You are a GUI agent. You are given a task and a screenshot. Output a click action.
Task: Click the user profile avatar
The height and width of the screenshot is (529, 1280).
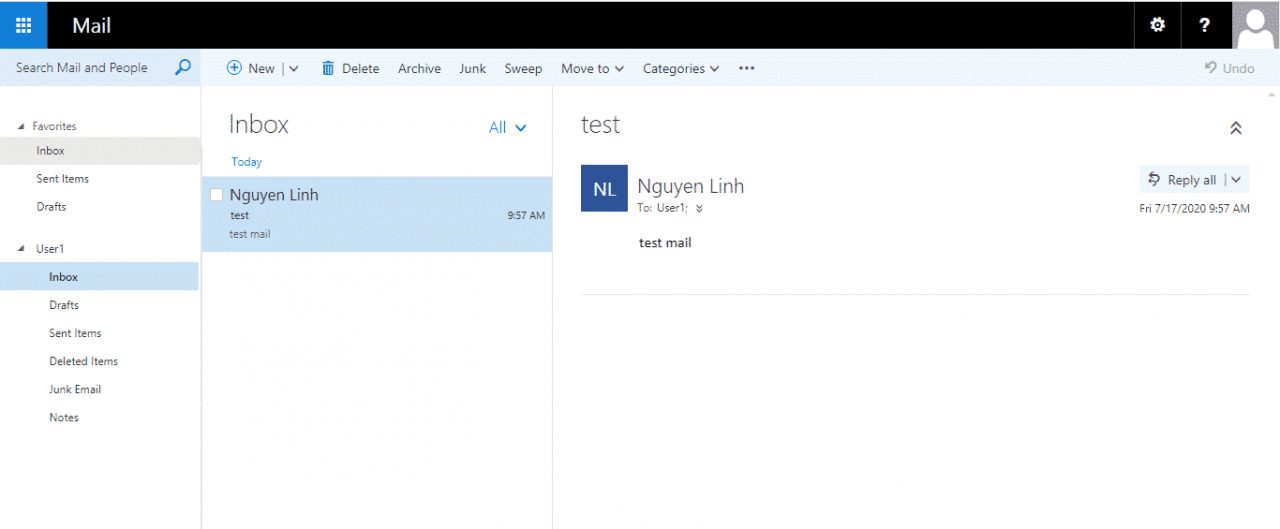pyautogui.click(x=1256, y=25)
